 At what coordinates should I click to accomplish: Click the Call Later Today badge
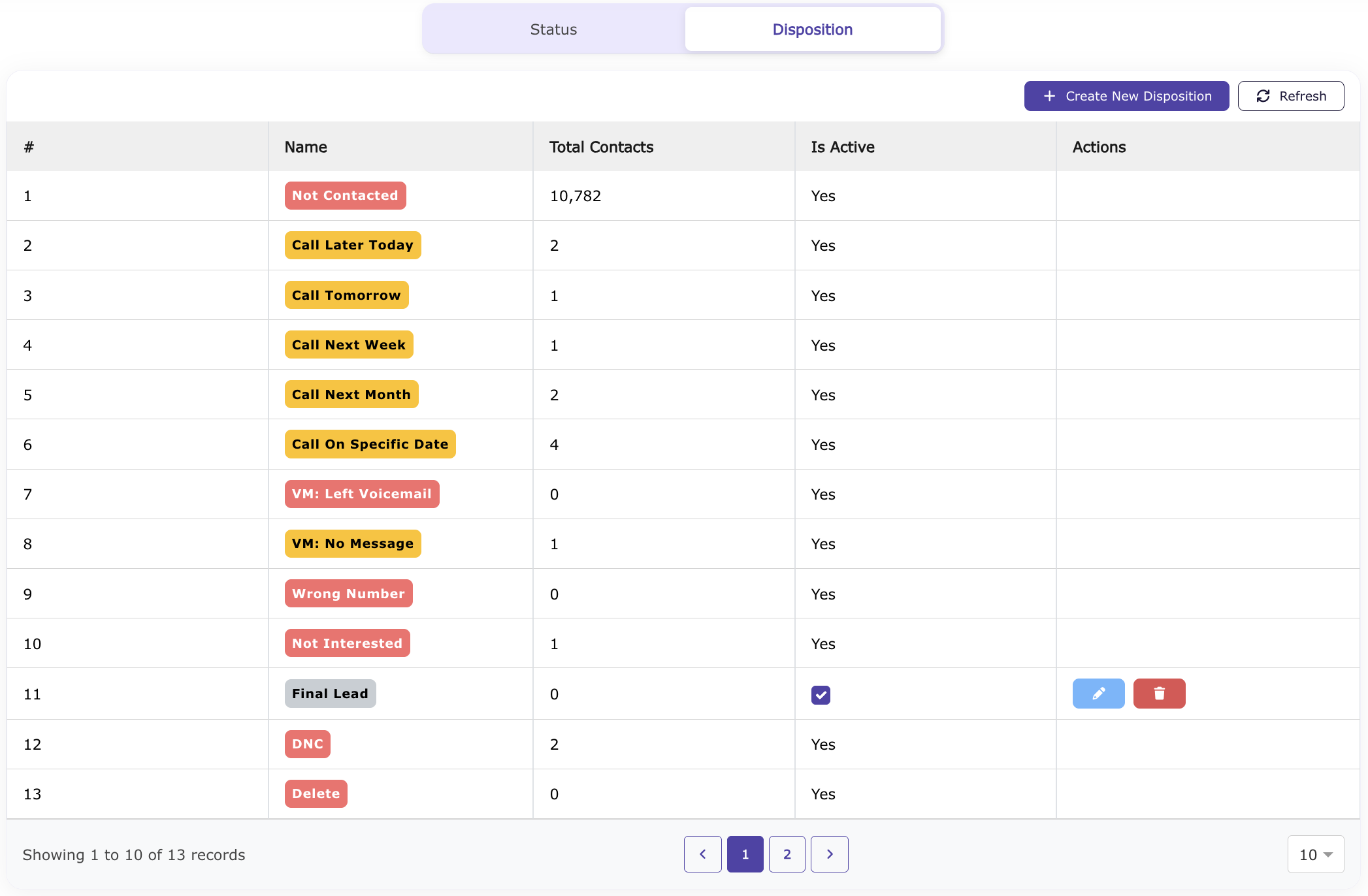point(352,245)
